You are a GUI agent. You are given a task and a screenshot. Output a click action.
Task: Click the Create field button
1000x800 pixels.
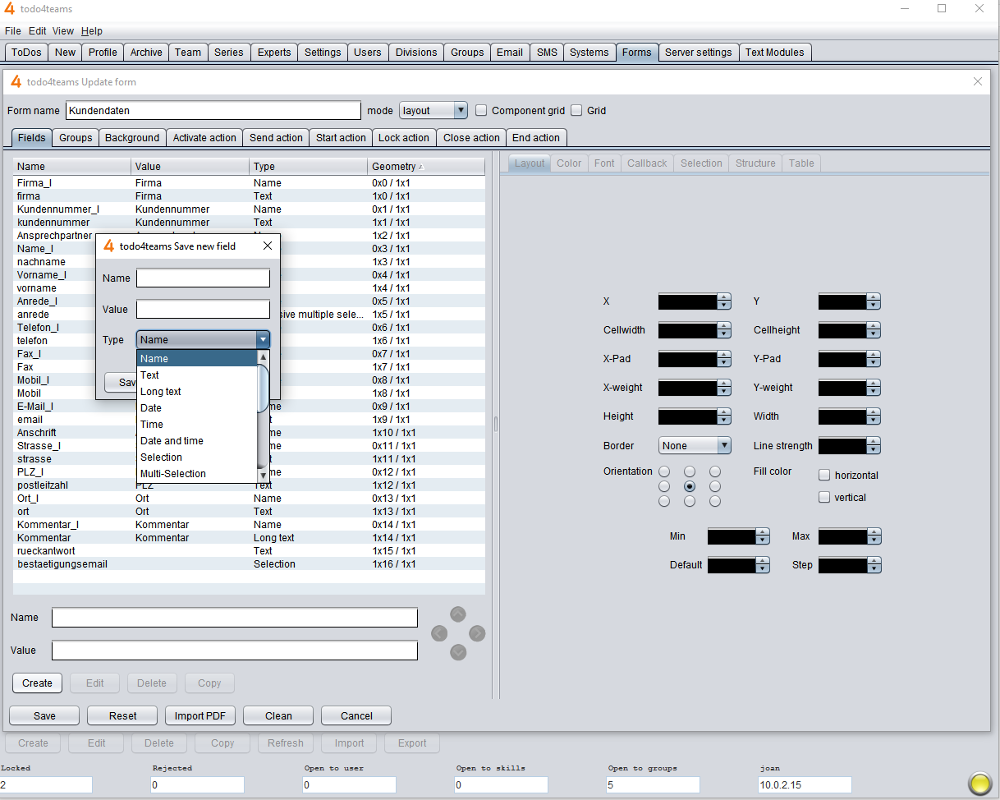(x=37, y=683)
